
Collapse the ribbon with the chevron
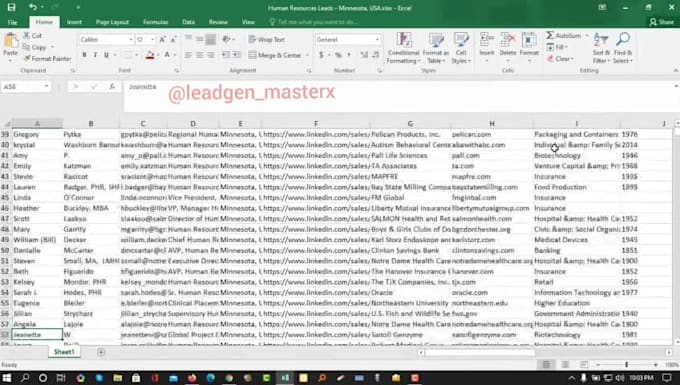[675, 71]
